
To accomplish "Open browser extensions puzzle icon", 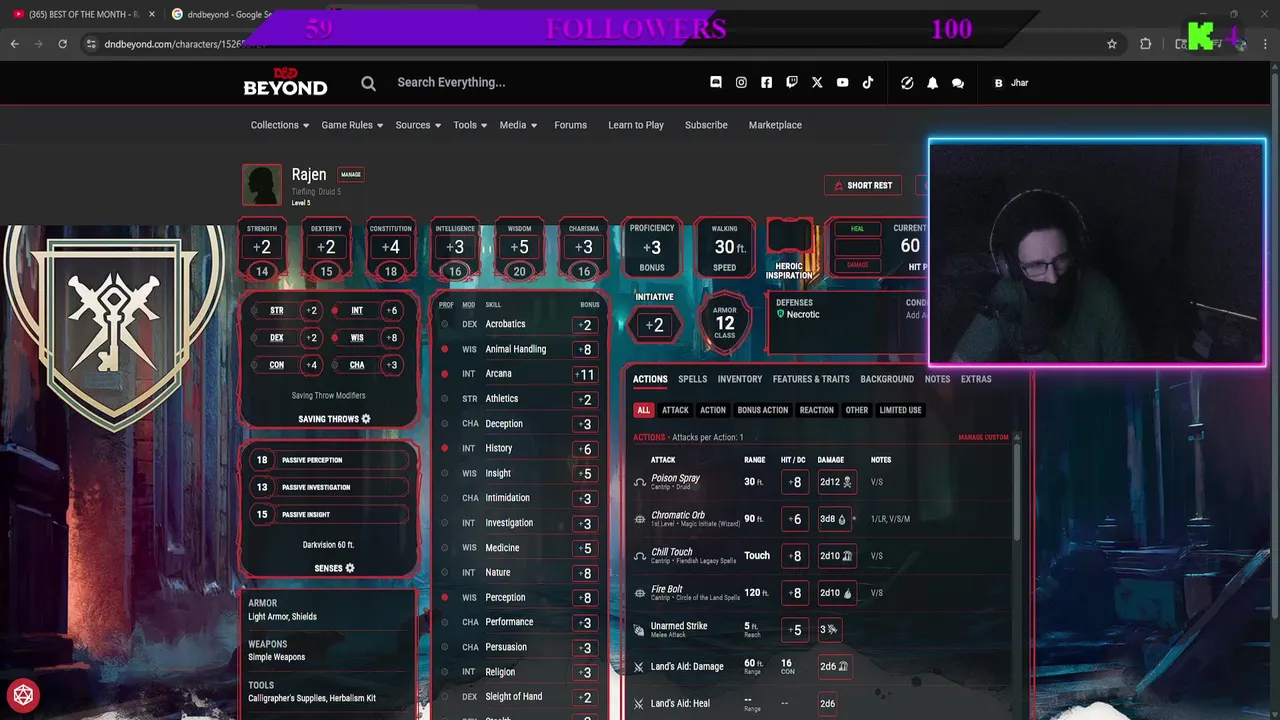I will [x=1146, y=44].
